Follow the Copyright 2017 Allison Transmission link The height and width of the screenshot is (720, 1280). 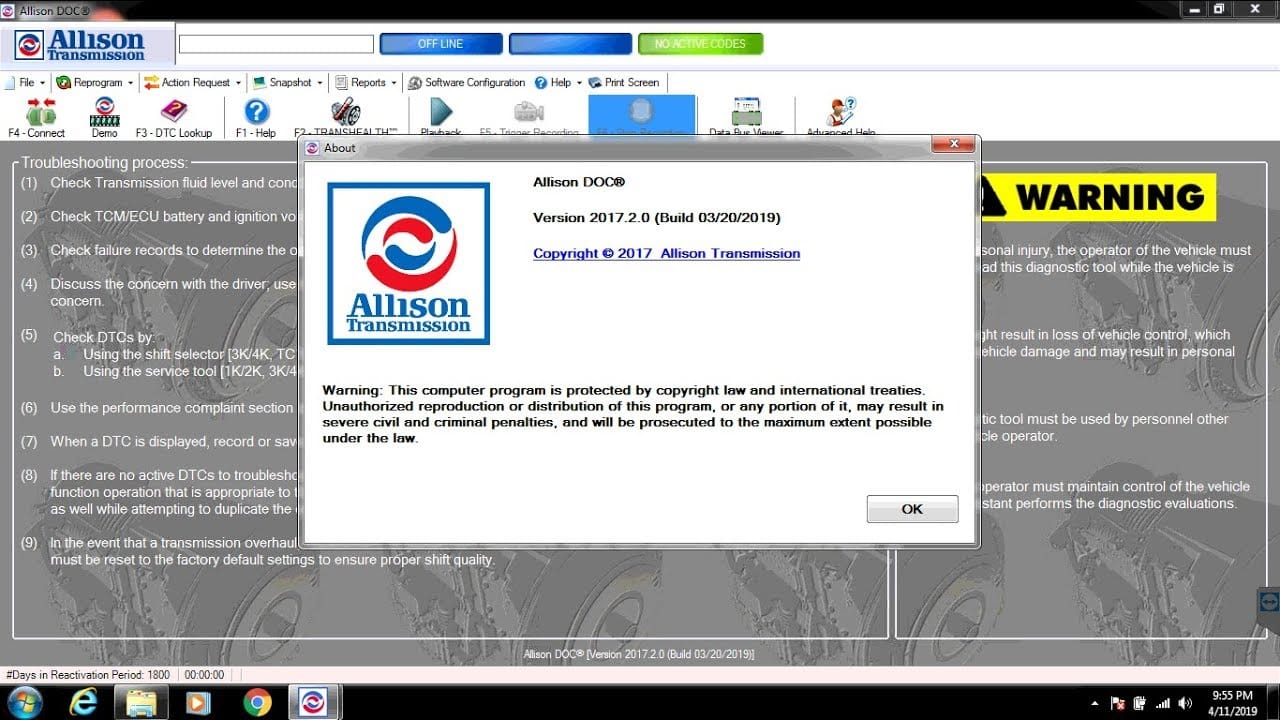pos(666,253)
